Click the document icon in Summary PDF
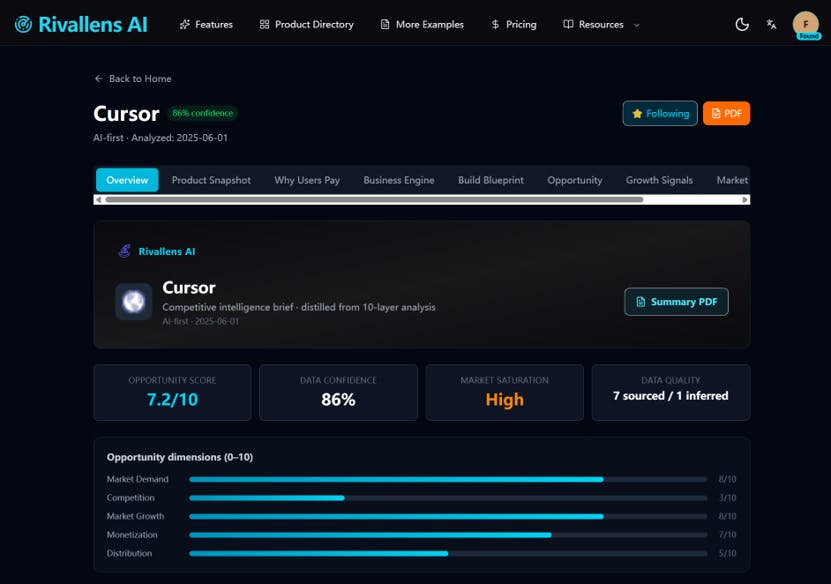The height and width of the screenshot is (584, 831). point(641,302)
